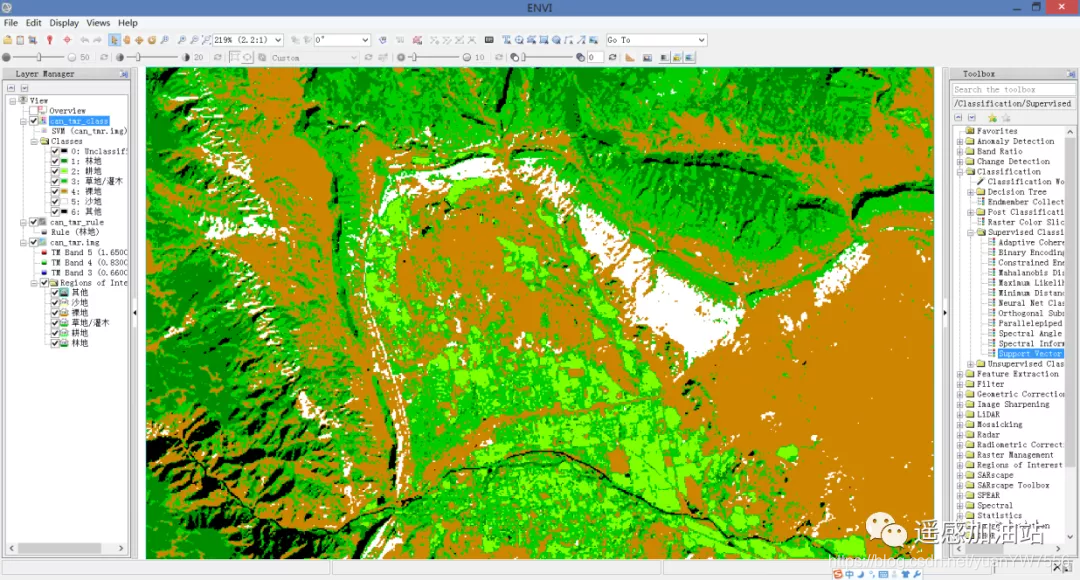Expand the Anomaly Detection toolbox folder

[x=960, y=141]
